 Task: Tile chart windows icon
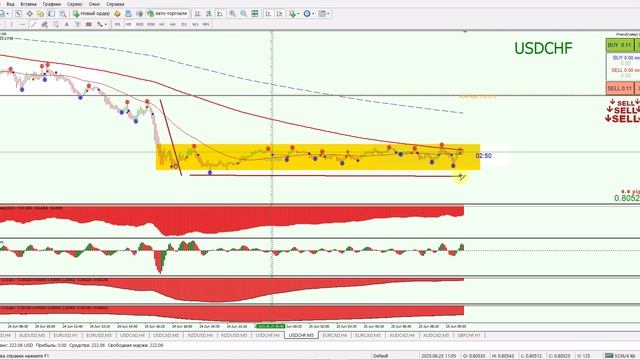[255, 13]
